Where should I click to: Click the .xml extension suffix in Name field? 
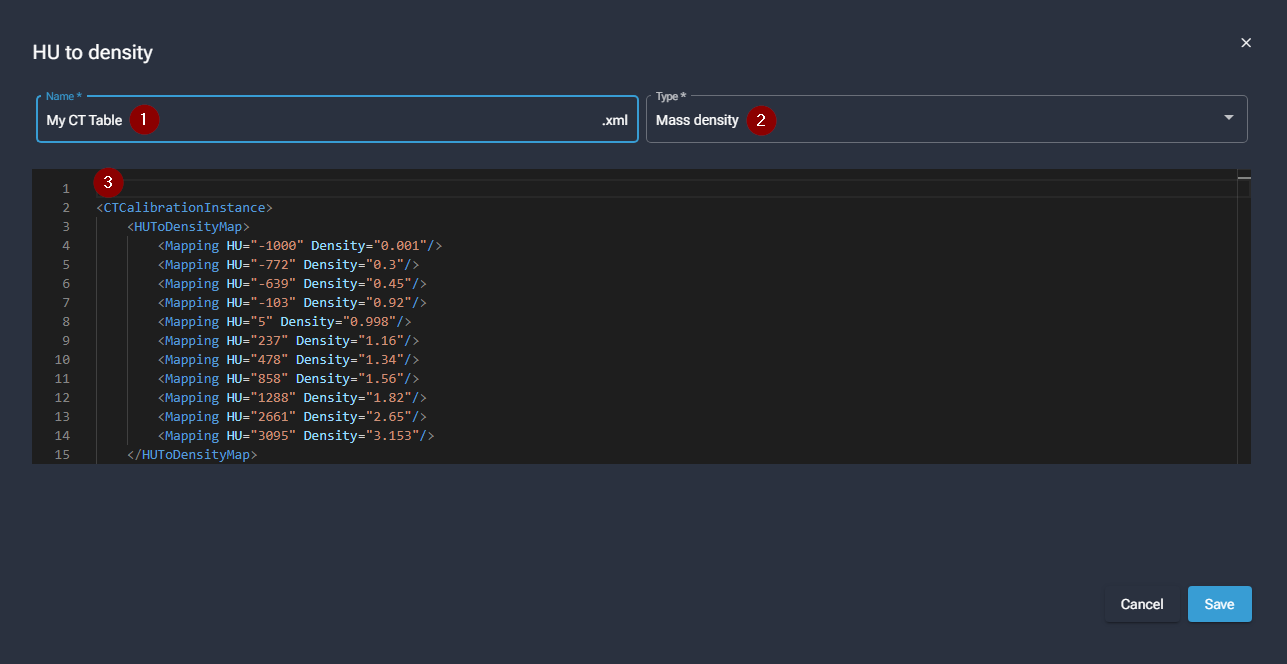(x=614, y=120)
